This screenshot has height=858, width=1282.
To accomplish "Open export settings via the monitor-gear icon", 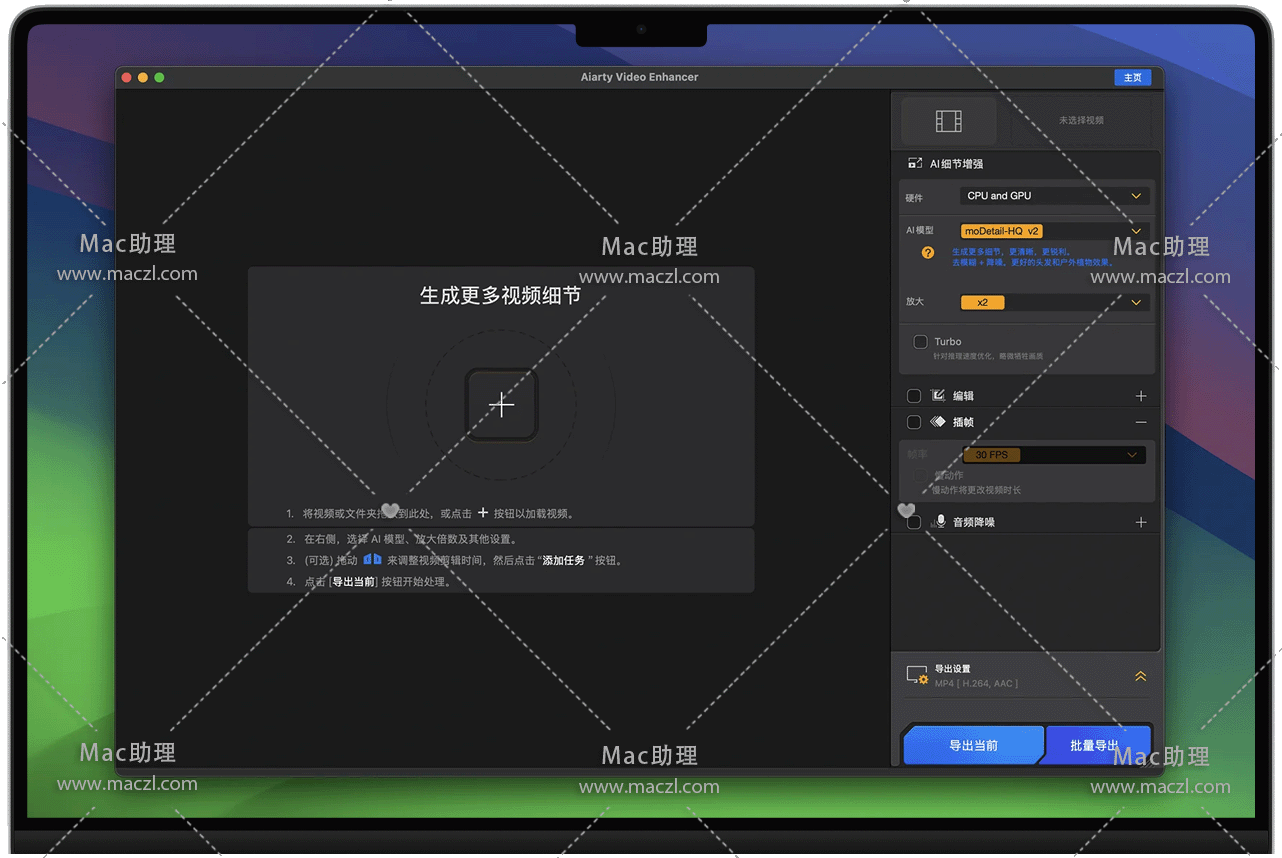I will coord(916,676).
